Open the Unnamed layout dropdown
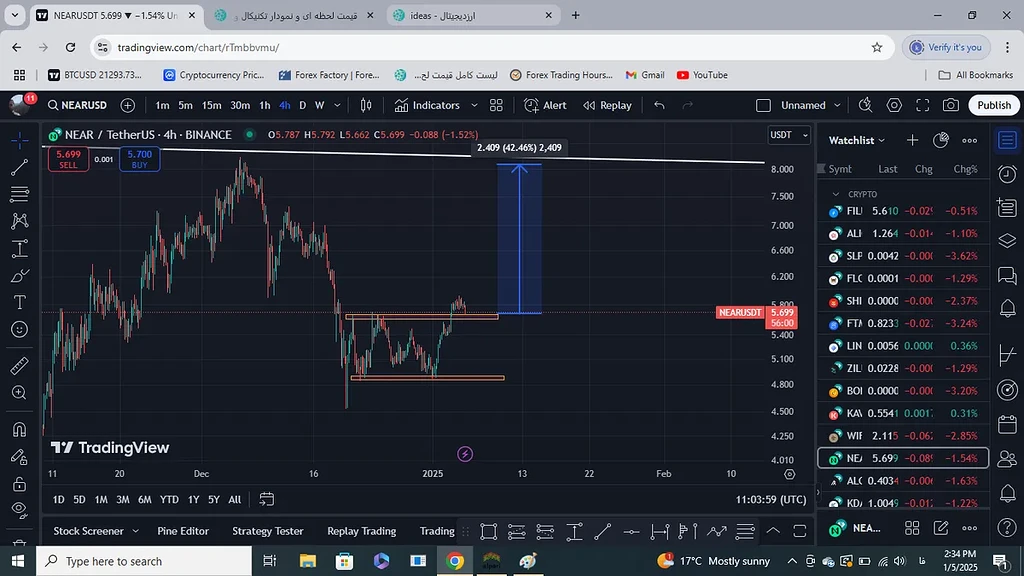1024x576 pixels. [810, 105]
